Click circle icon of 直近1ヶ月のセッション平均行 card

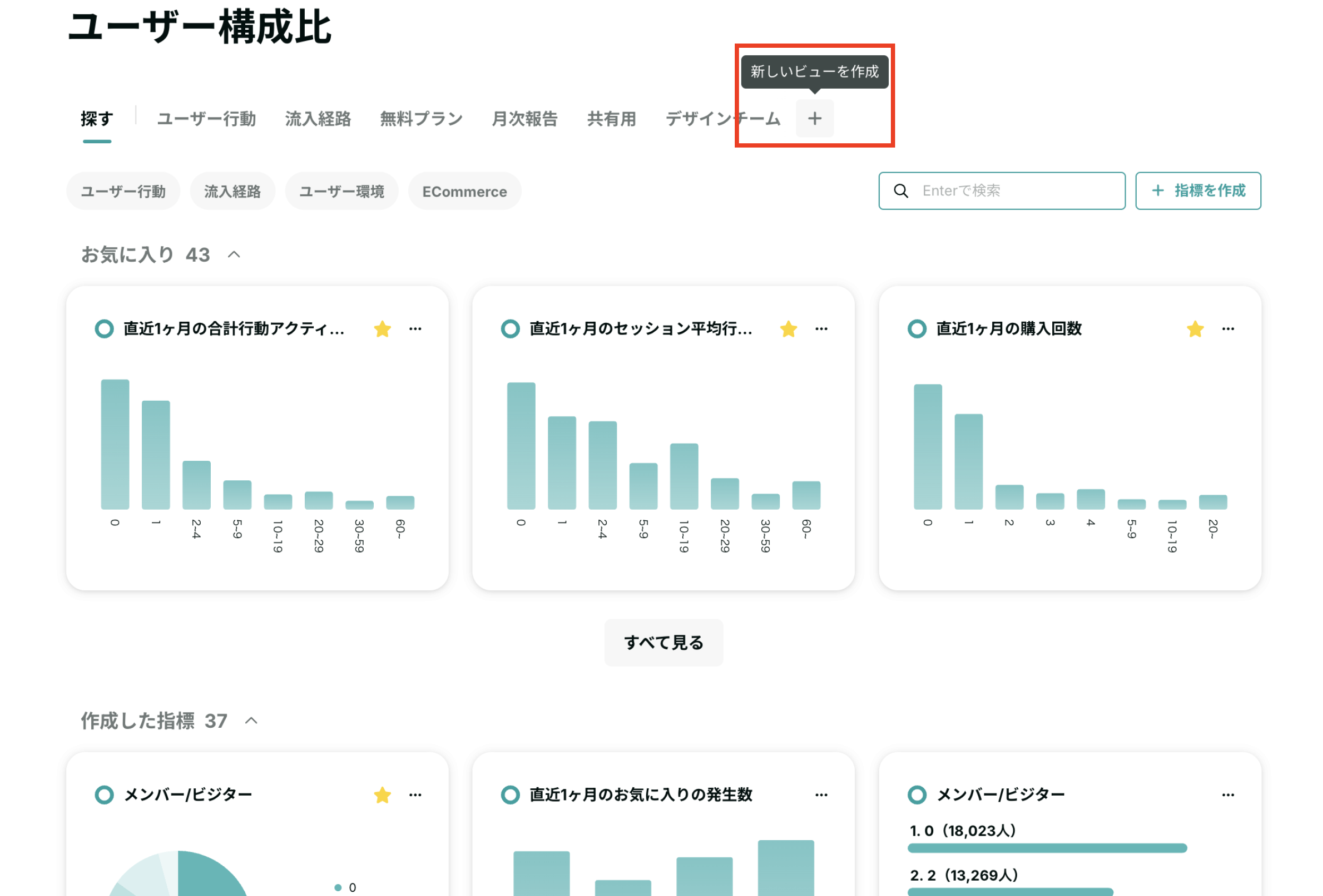[510, 329]
